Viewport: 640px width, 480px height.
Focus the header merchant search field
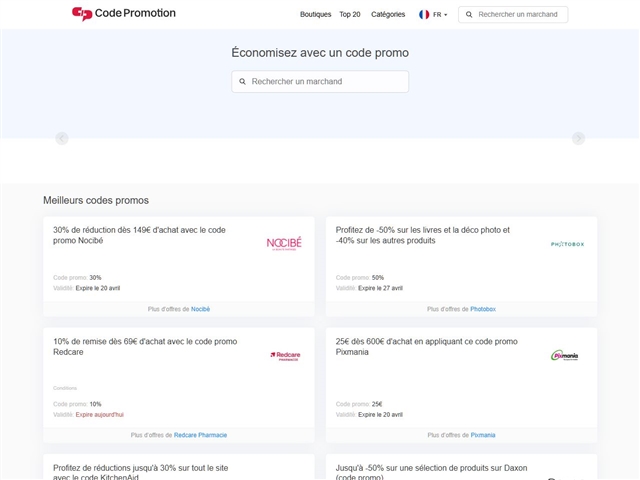513,15
